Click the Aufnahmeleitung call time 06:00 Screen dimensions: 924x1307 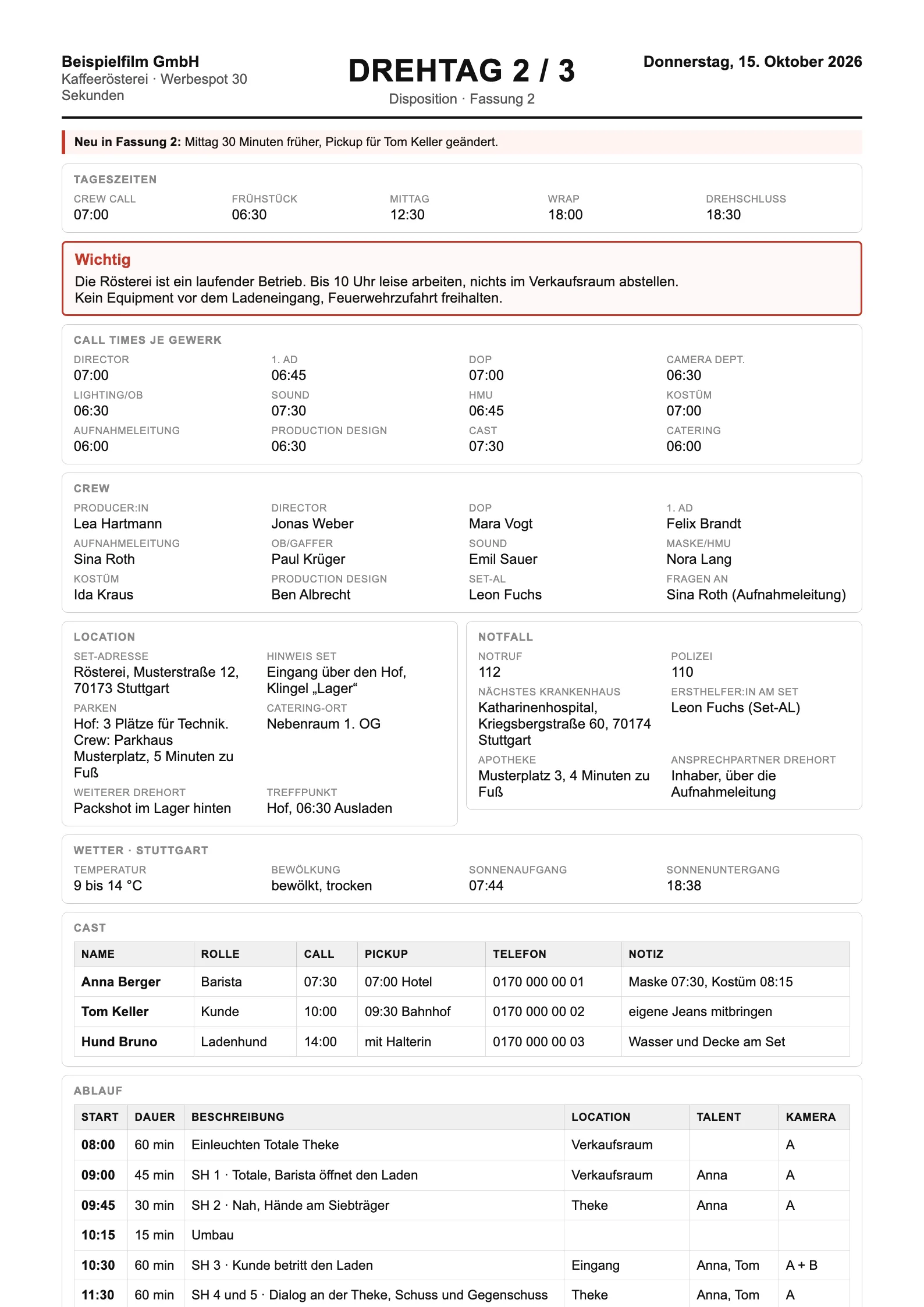(x=91, y=446)
